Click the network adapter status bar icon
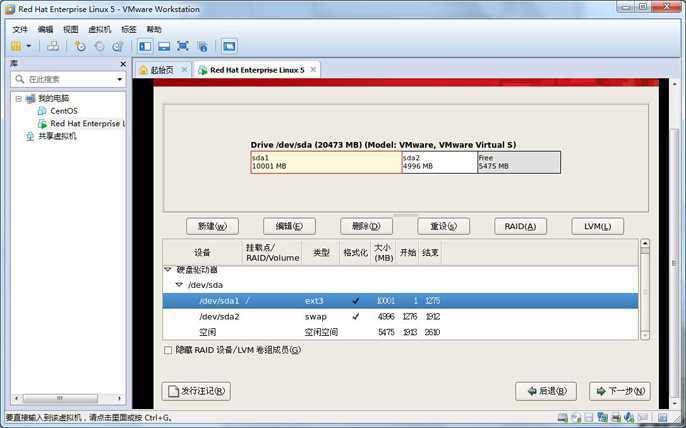Image resolution: width=686 pixels, height=428 pixels. click(x=602, y=418)
